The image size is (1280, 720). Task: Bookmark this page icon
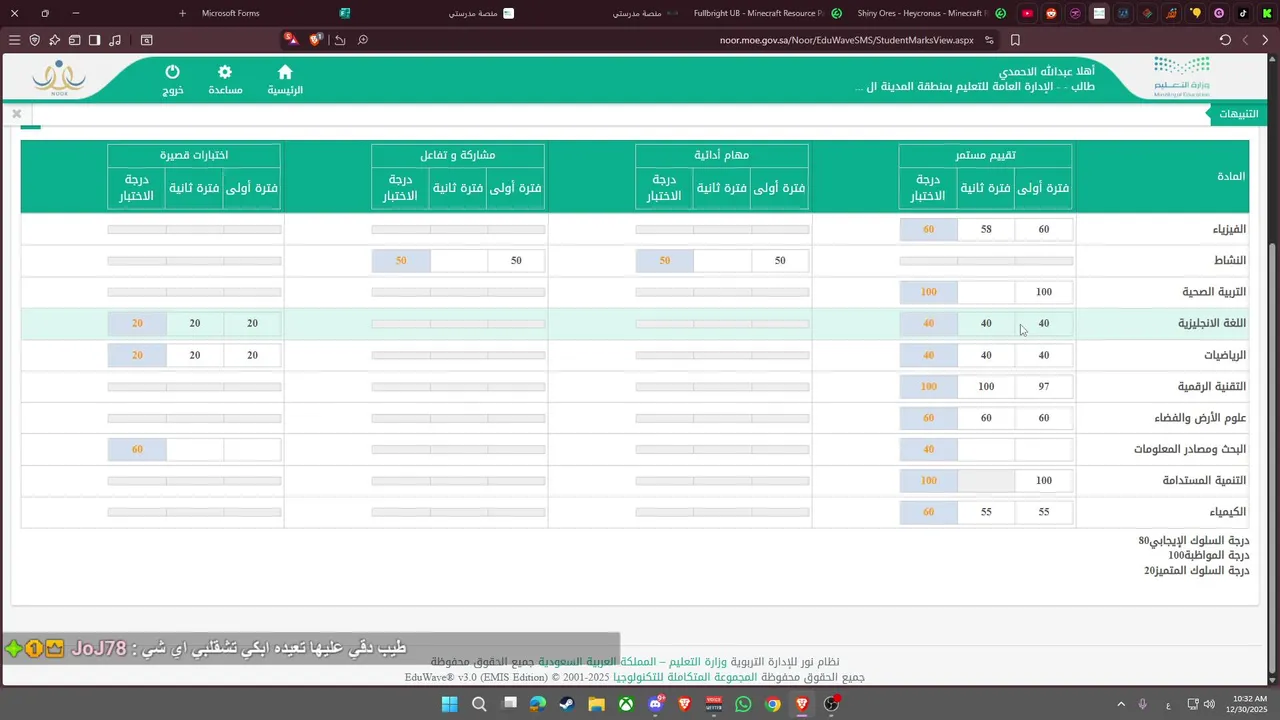[1015, 40]
